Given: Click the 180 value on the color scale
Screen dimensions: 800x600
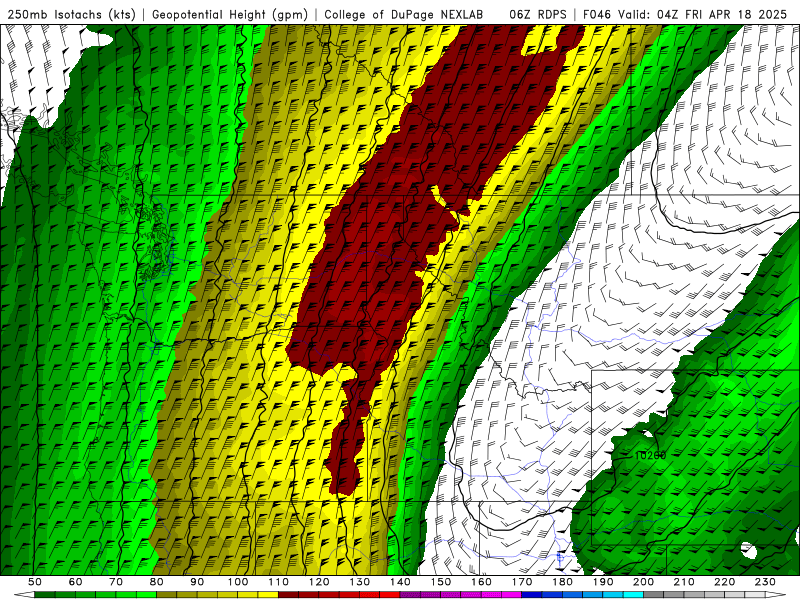Looking at the screenshot, I should pos(562,582).
